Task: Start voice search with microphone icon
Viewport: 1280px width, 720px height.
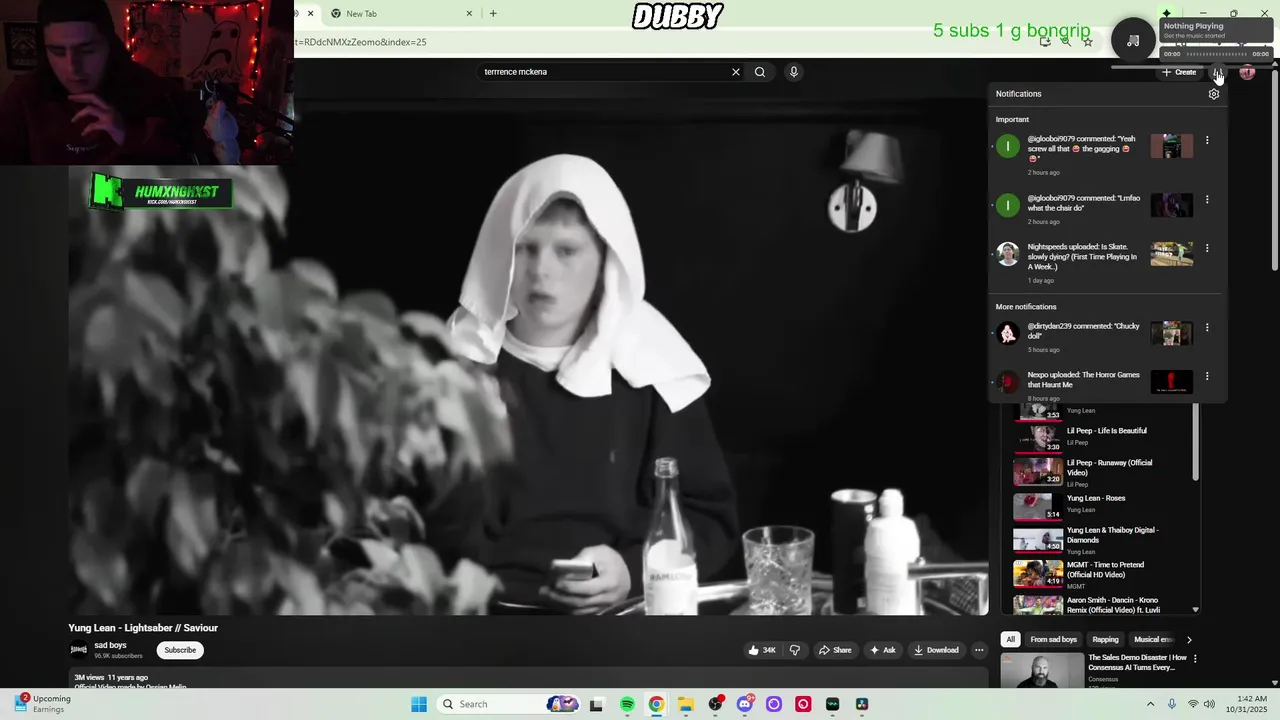Action: [x=793, y=72]
